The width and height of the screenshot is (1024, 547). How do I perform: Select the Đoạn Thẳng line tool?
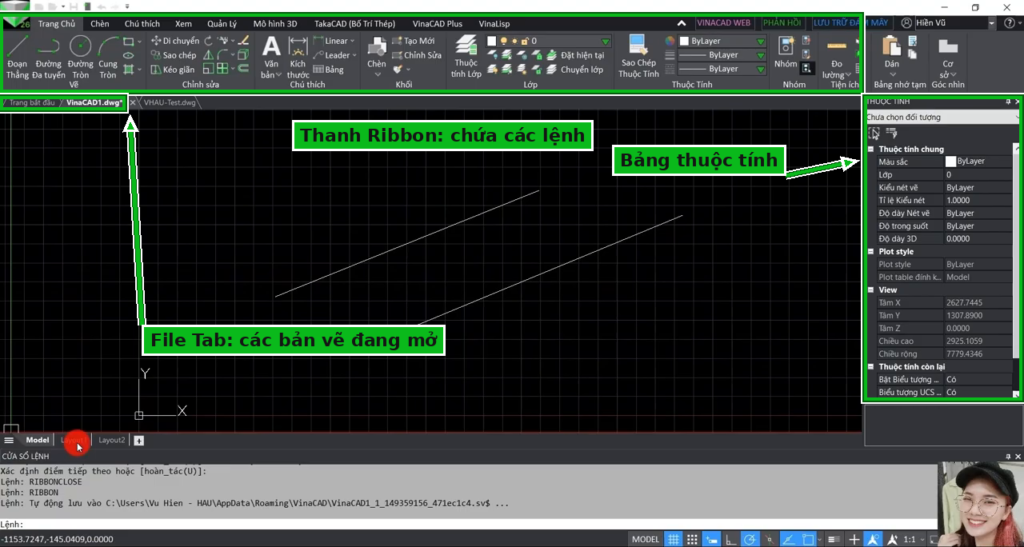18,57
